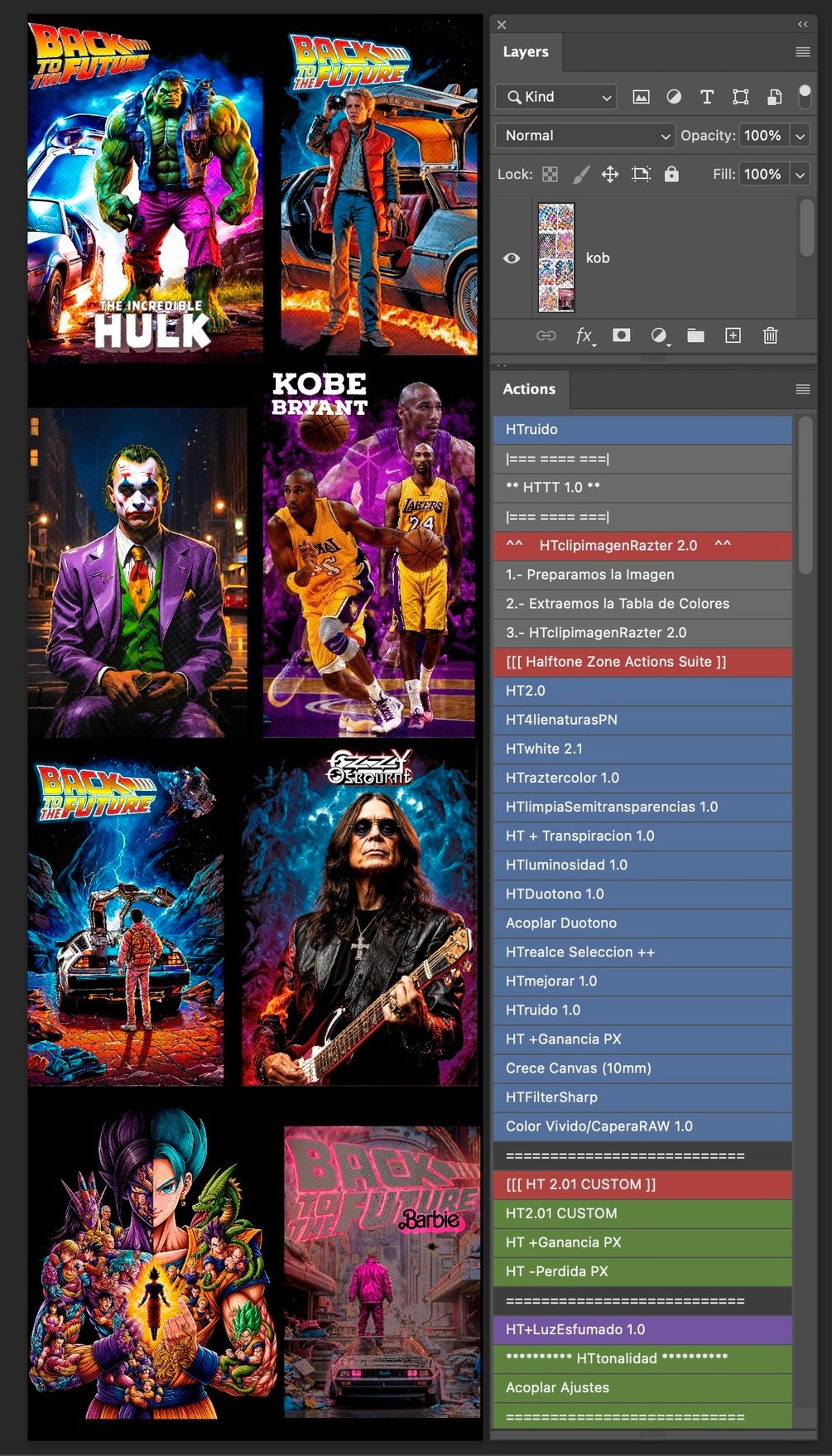Run the HT4lienaturasPN action
Image resolution: width=832 pixels, height=1456 pixels.
pyautogui.click(x=642, y=719)
